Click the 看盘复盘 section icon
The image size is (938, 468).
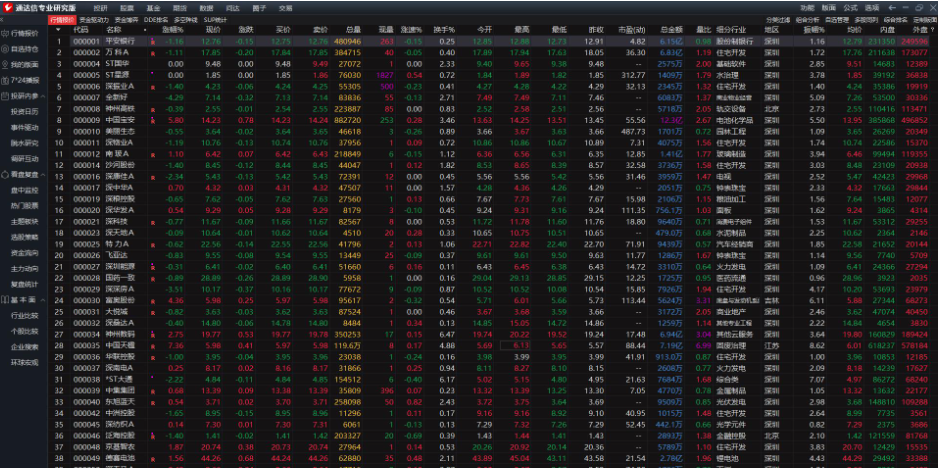tap(5, 173)
